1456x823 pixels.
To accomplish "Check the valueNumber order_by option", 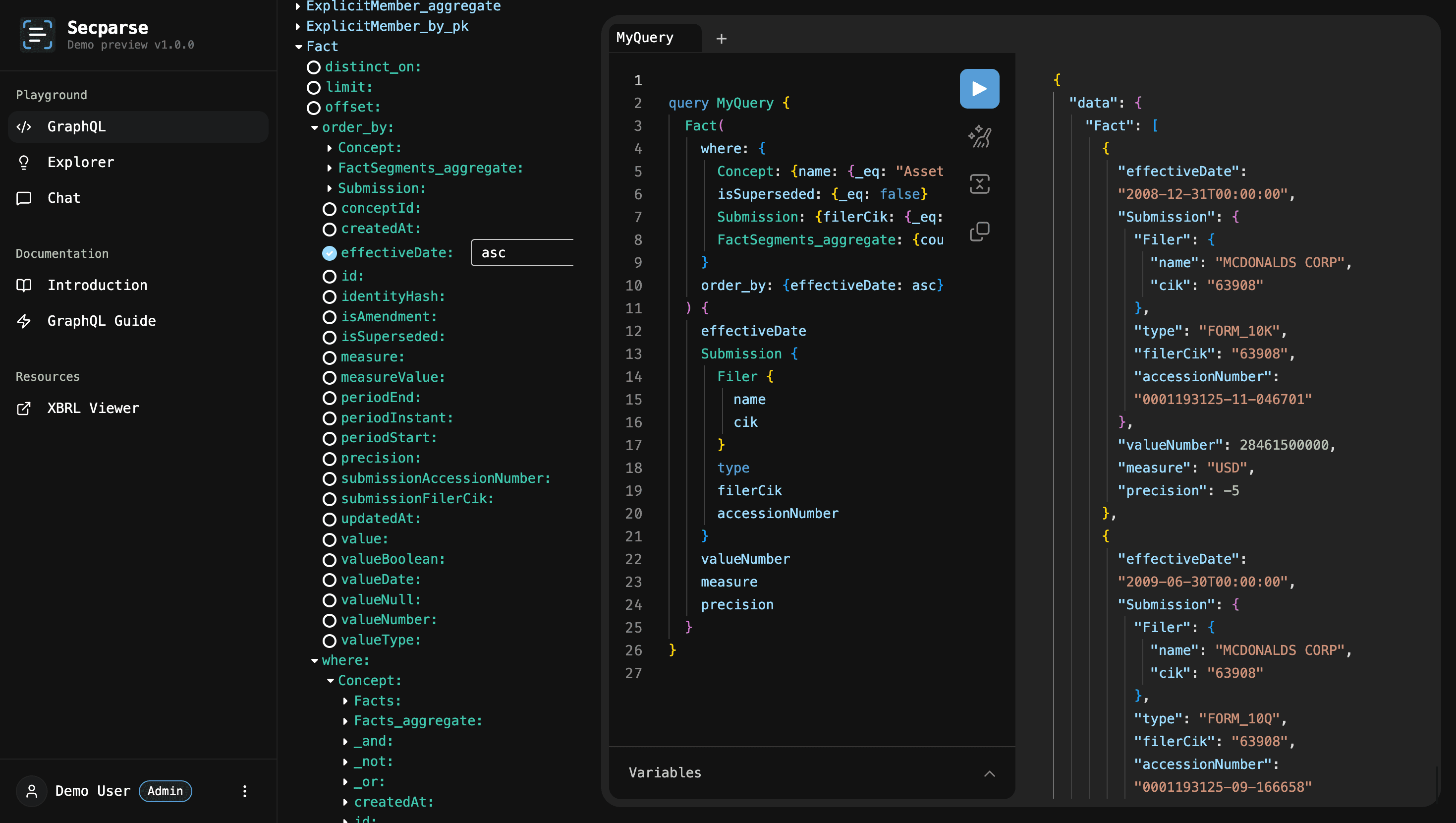I will [330, 620].
